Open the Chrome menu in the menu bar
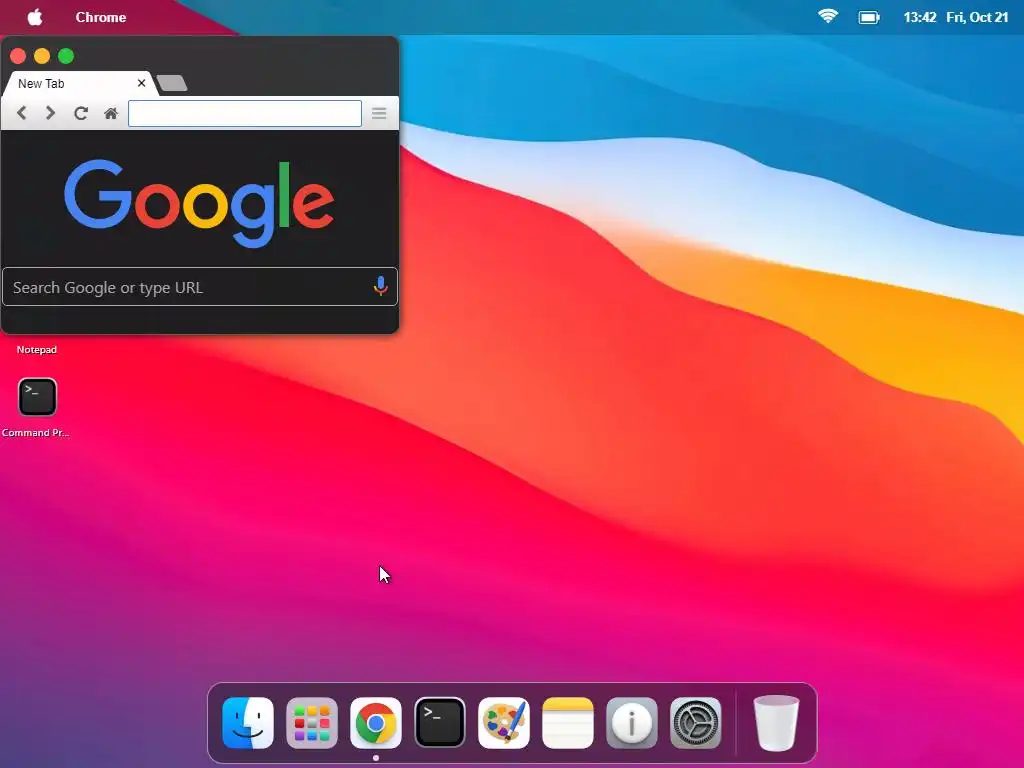 click(101, 17)
